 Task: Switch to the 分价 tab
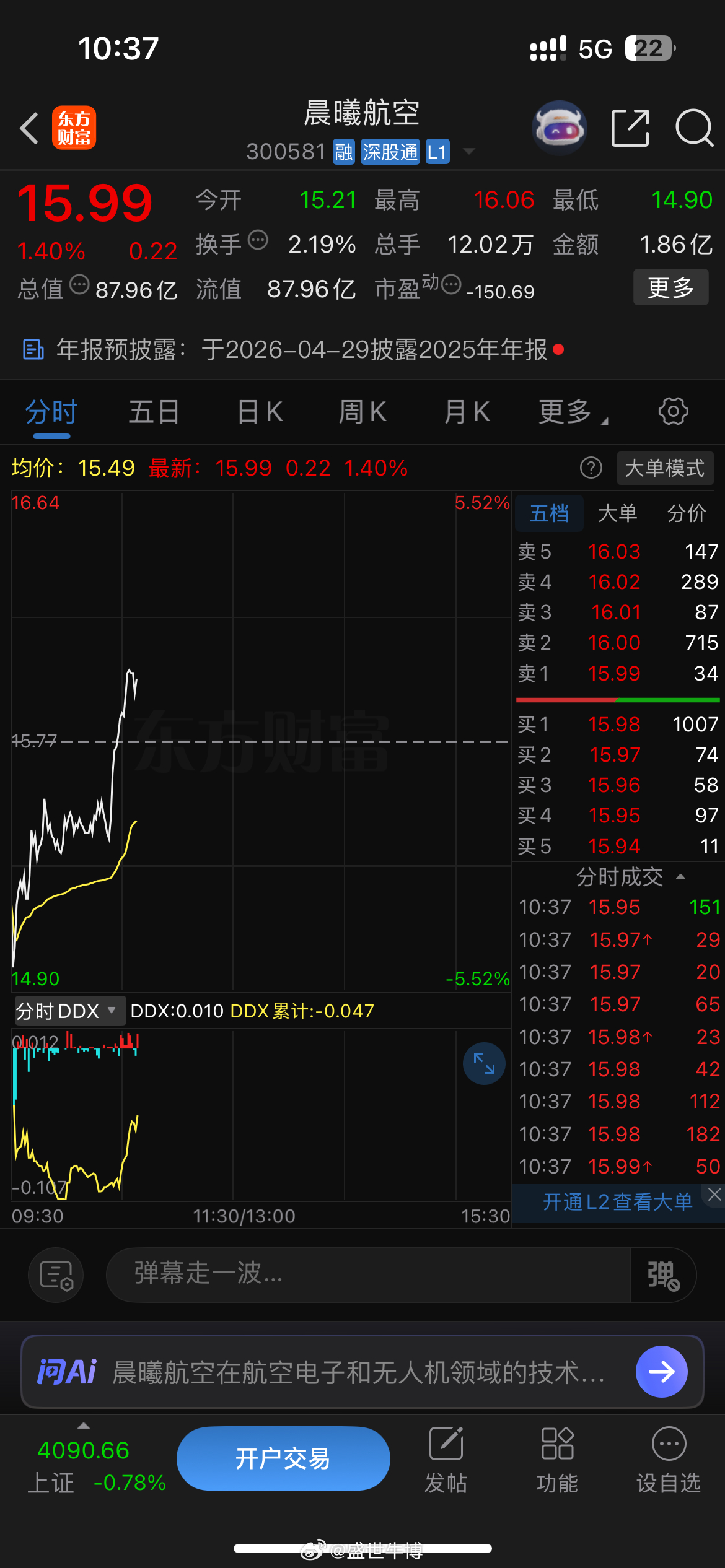[687, 513]
